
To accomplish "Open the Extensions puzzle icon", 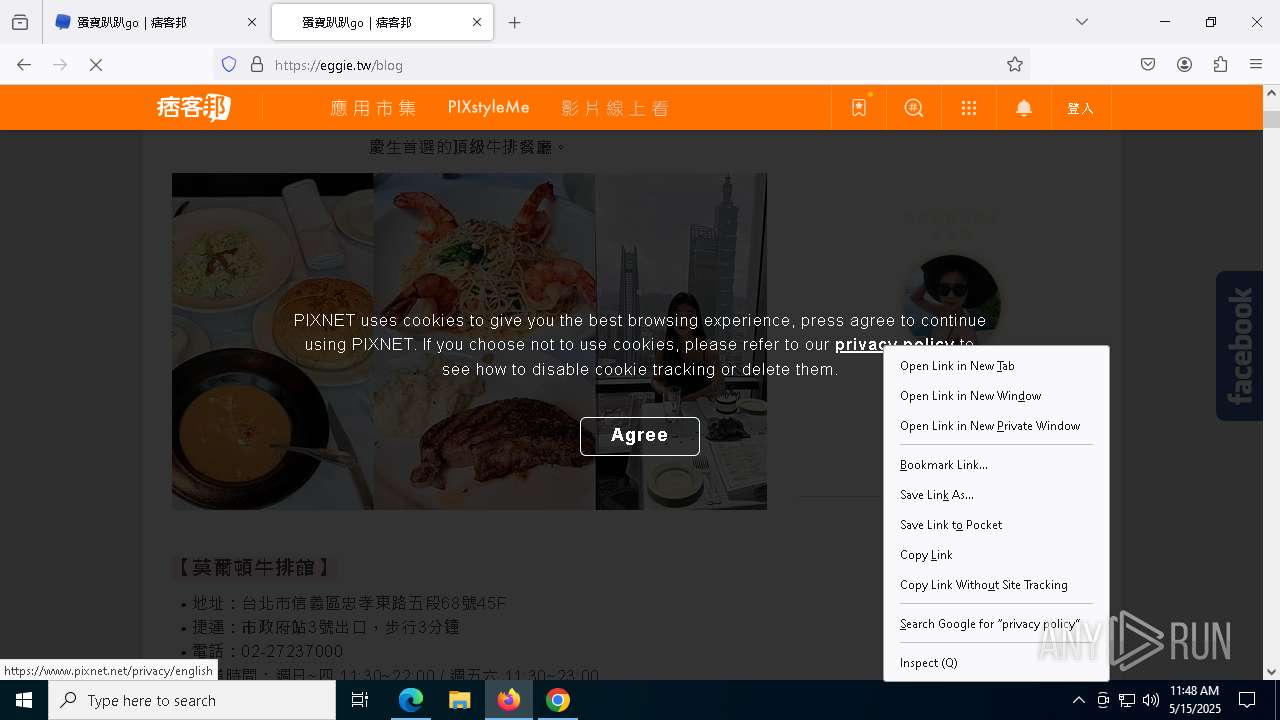I will pyautogui.click(x=1220, y=64).
